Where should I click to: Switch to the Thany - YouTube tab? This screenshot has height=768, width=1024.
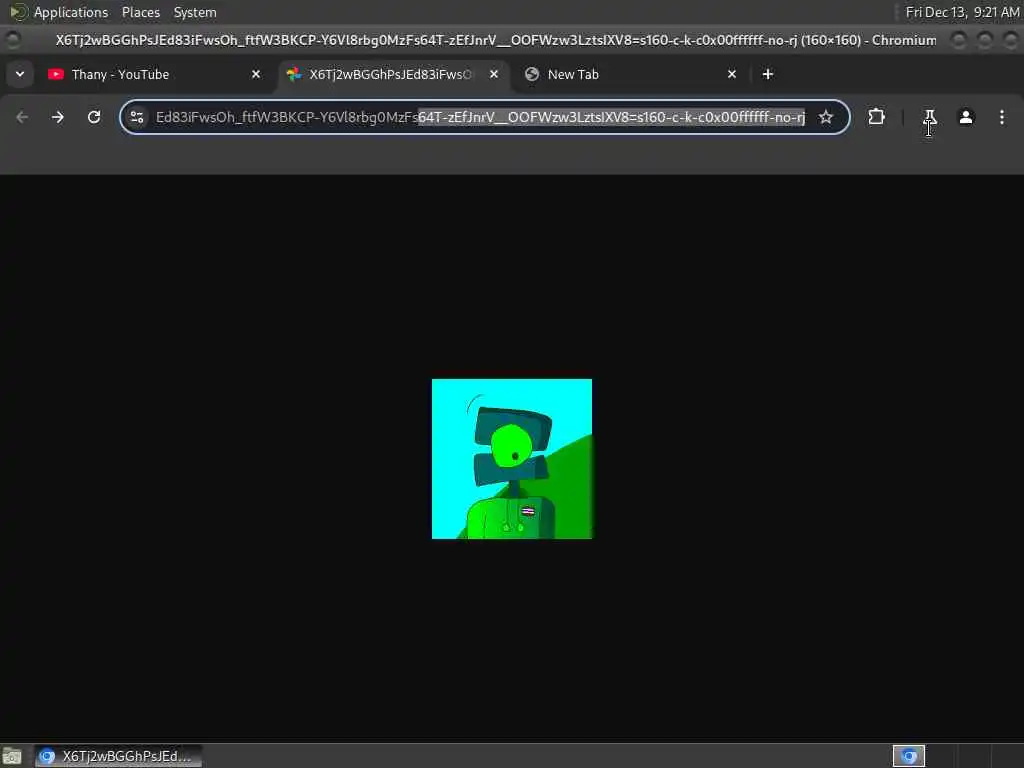point(155,74)
